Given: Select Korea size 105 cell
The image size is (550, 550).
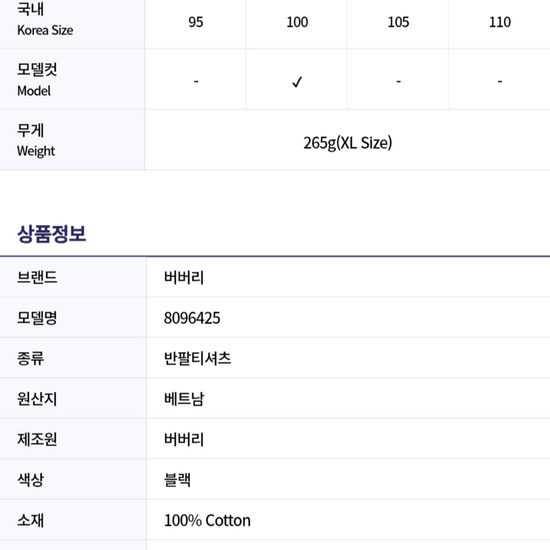Looking at the screenshot, I should coord(398,22).
